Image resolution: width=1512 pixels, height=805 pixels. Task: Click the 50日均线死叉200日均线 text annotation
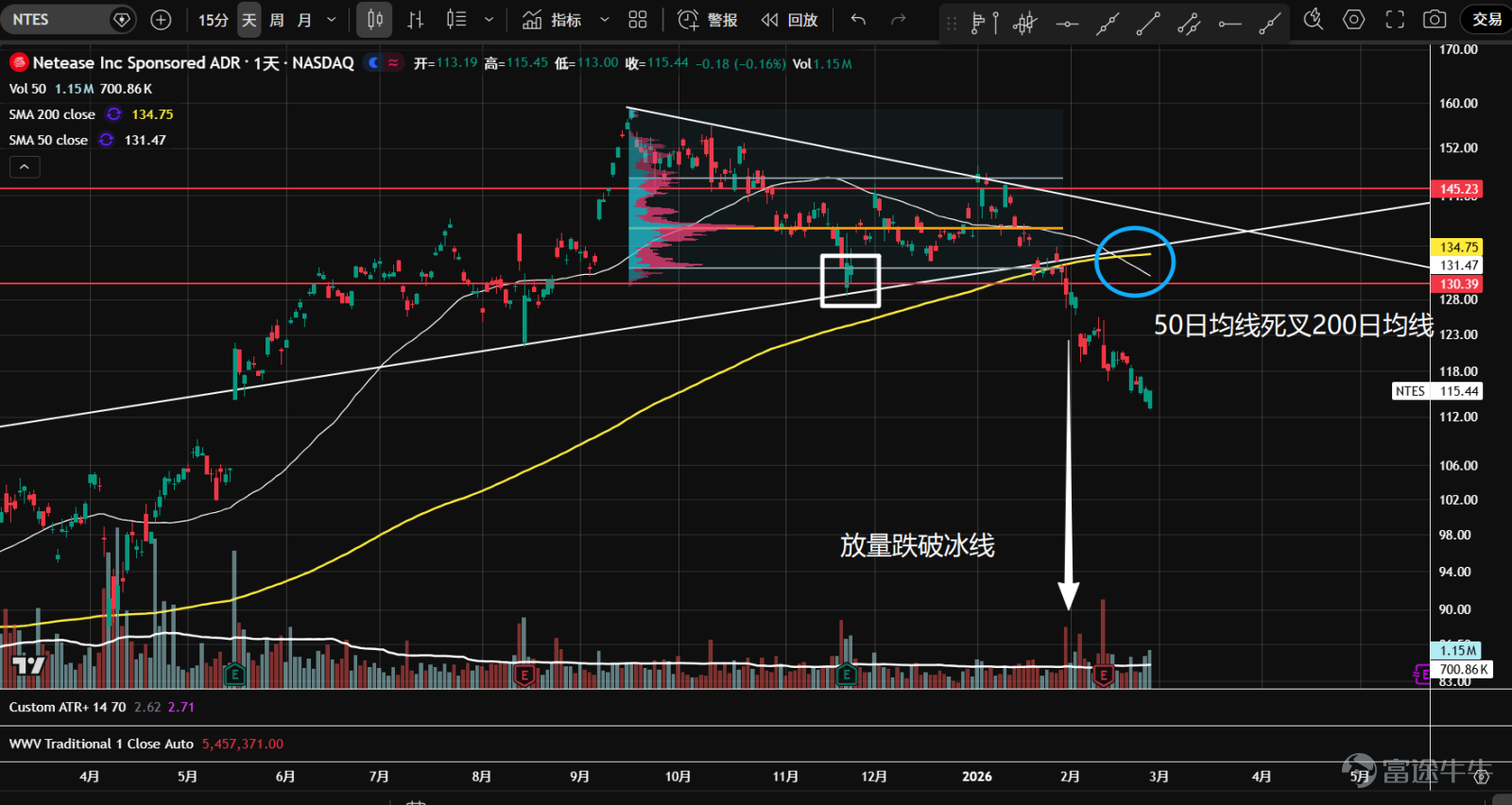coord(1294,326)
